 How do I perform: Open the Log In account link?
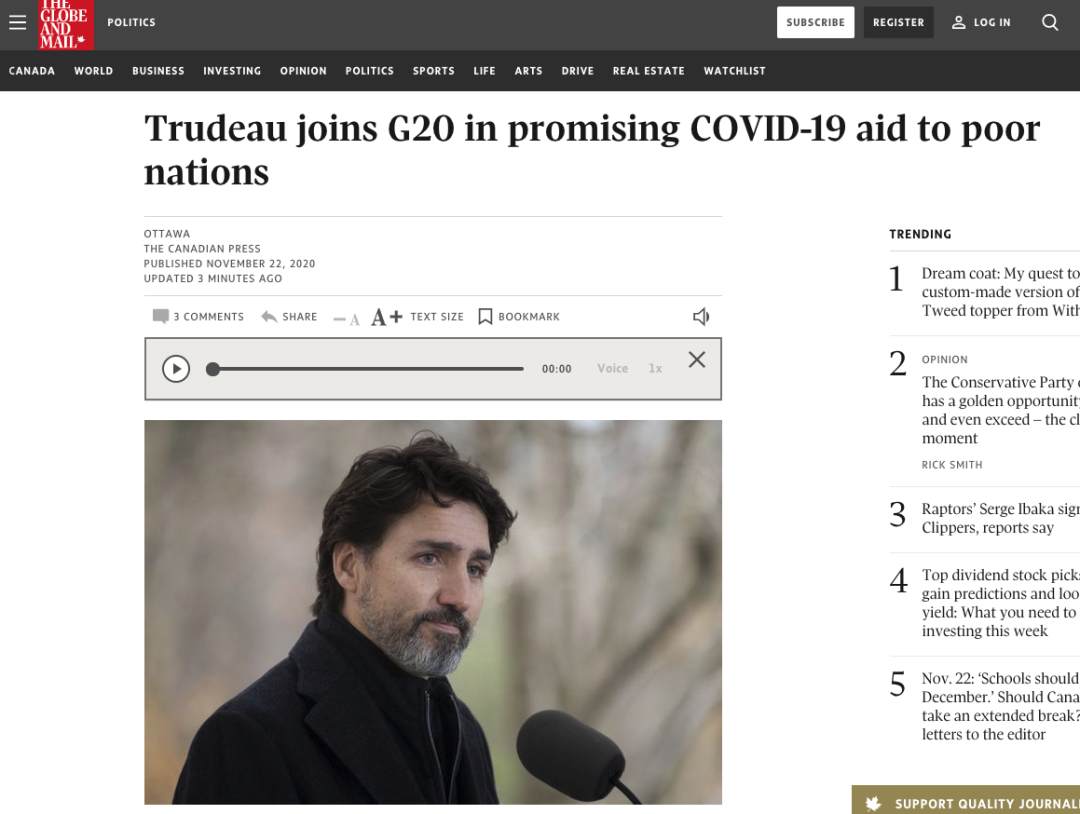982,22
